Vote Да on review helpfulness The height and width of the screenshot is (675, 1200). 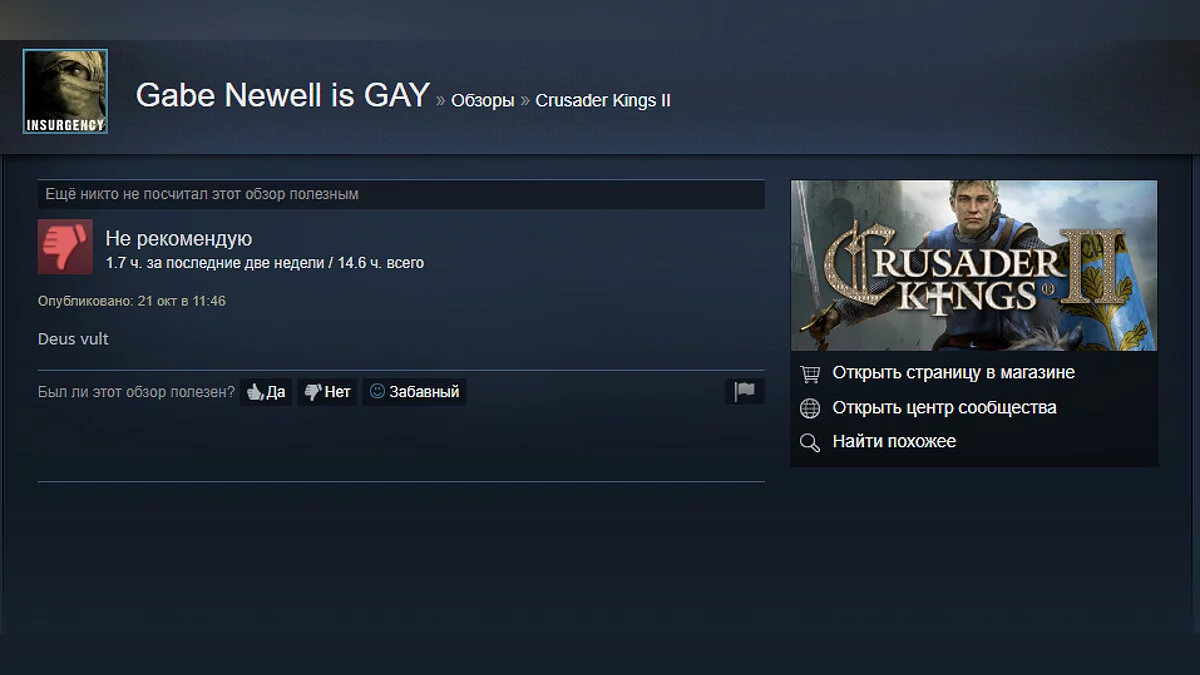[266, 392]
